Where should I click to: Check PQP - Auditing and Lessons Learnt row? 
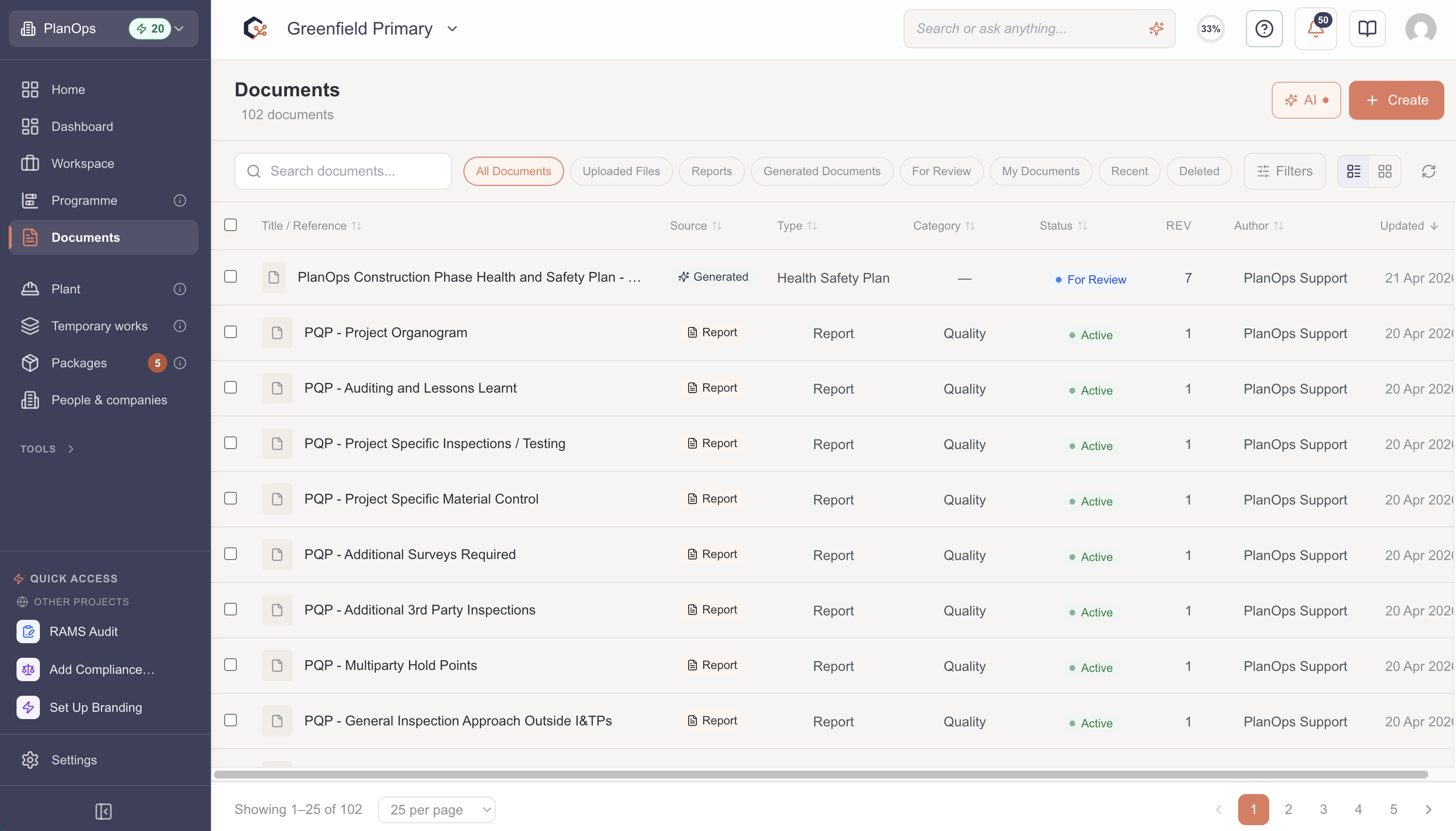tap(231, 388)
